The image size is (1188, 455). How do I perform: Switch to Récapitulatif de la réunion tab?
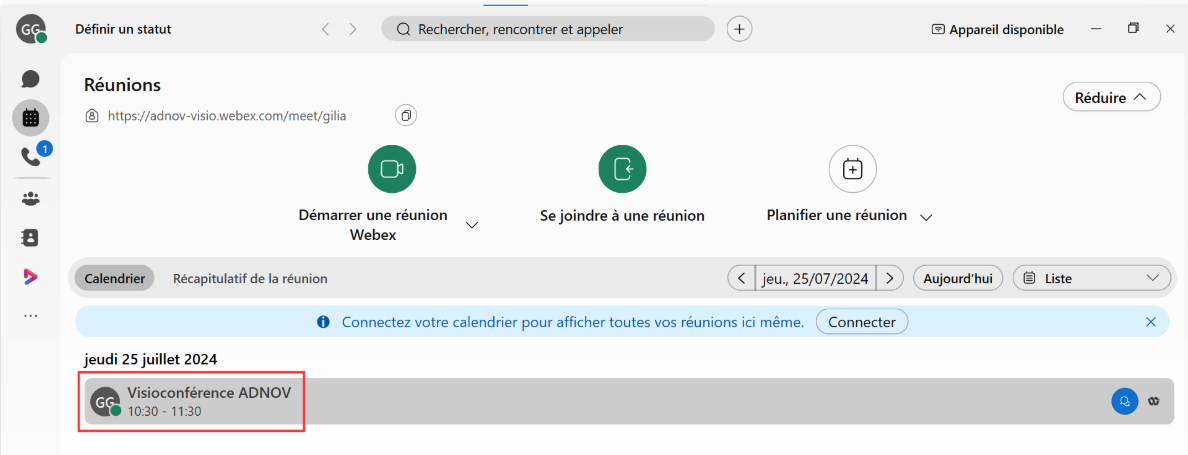[x=250, y=279]
